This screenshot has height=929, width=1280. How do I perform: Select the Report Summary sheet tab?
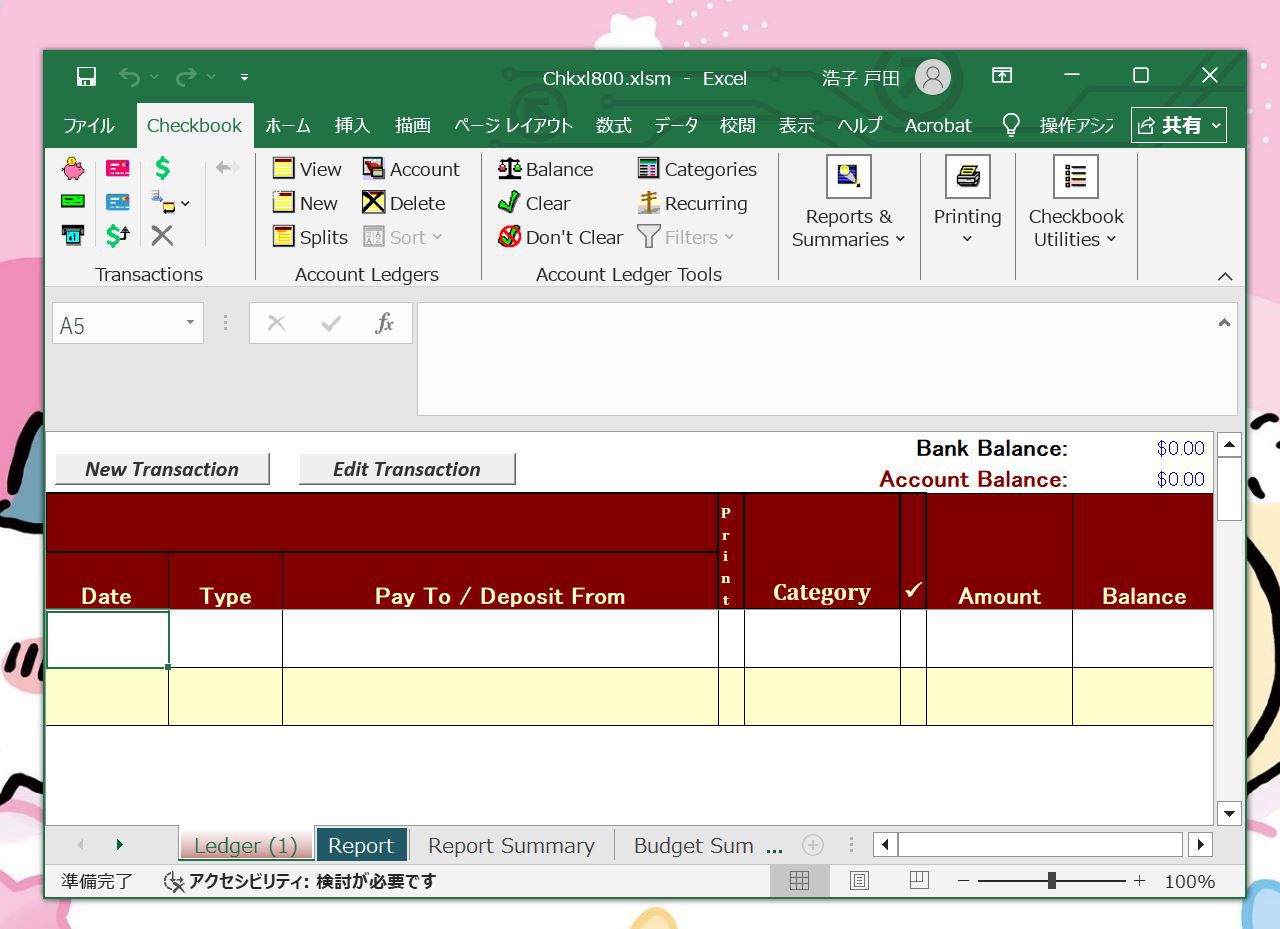click(x=511, y=845)
